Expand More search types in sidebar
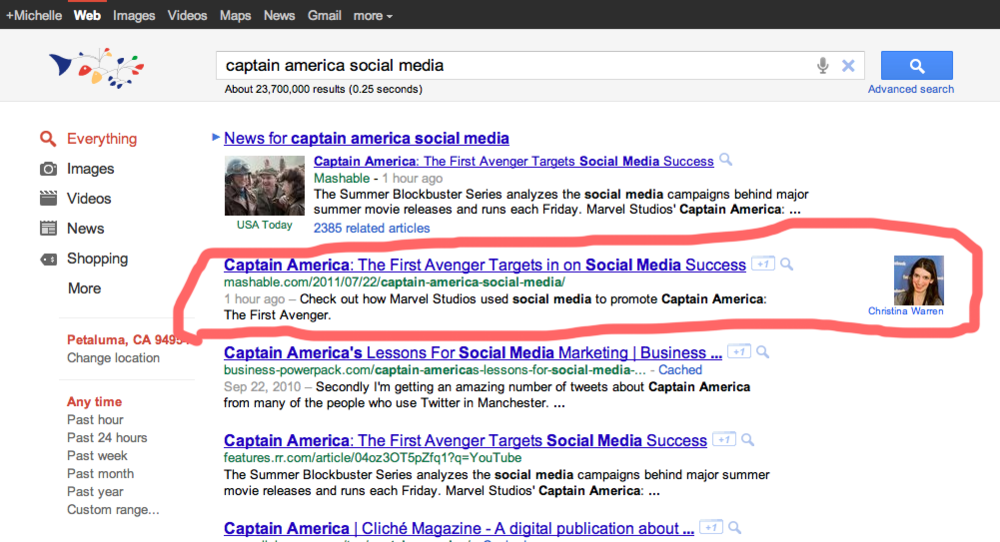 (84, 288)
